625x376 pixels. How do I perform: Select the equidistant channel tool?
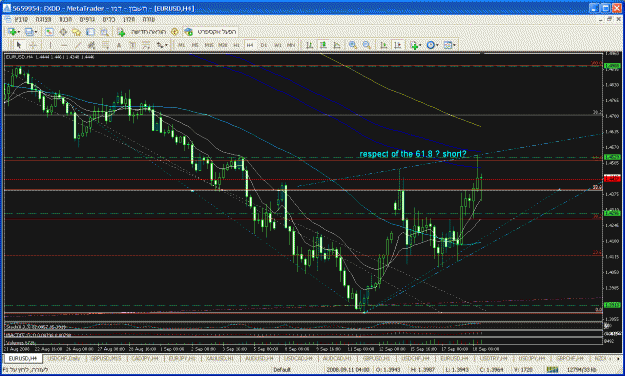91,45
